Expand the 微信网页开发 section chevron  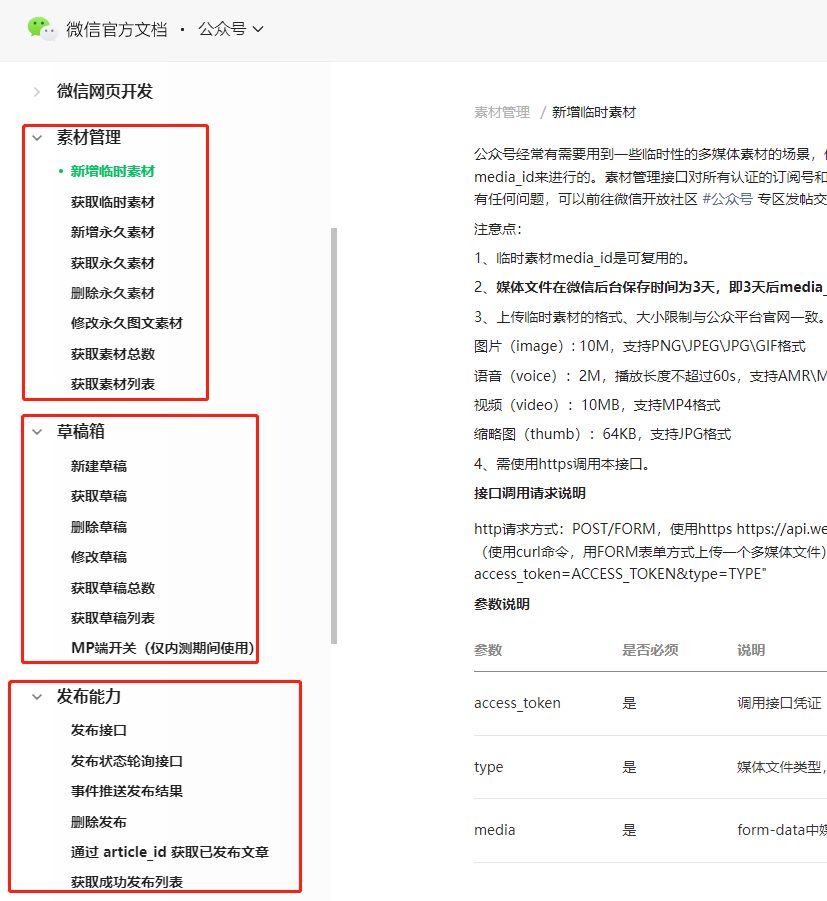point(37,92)
